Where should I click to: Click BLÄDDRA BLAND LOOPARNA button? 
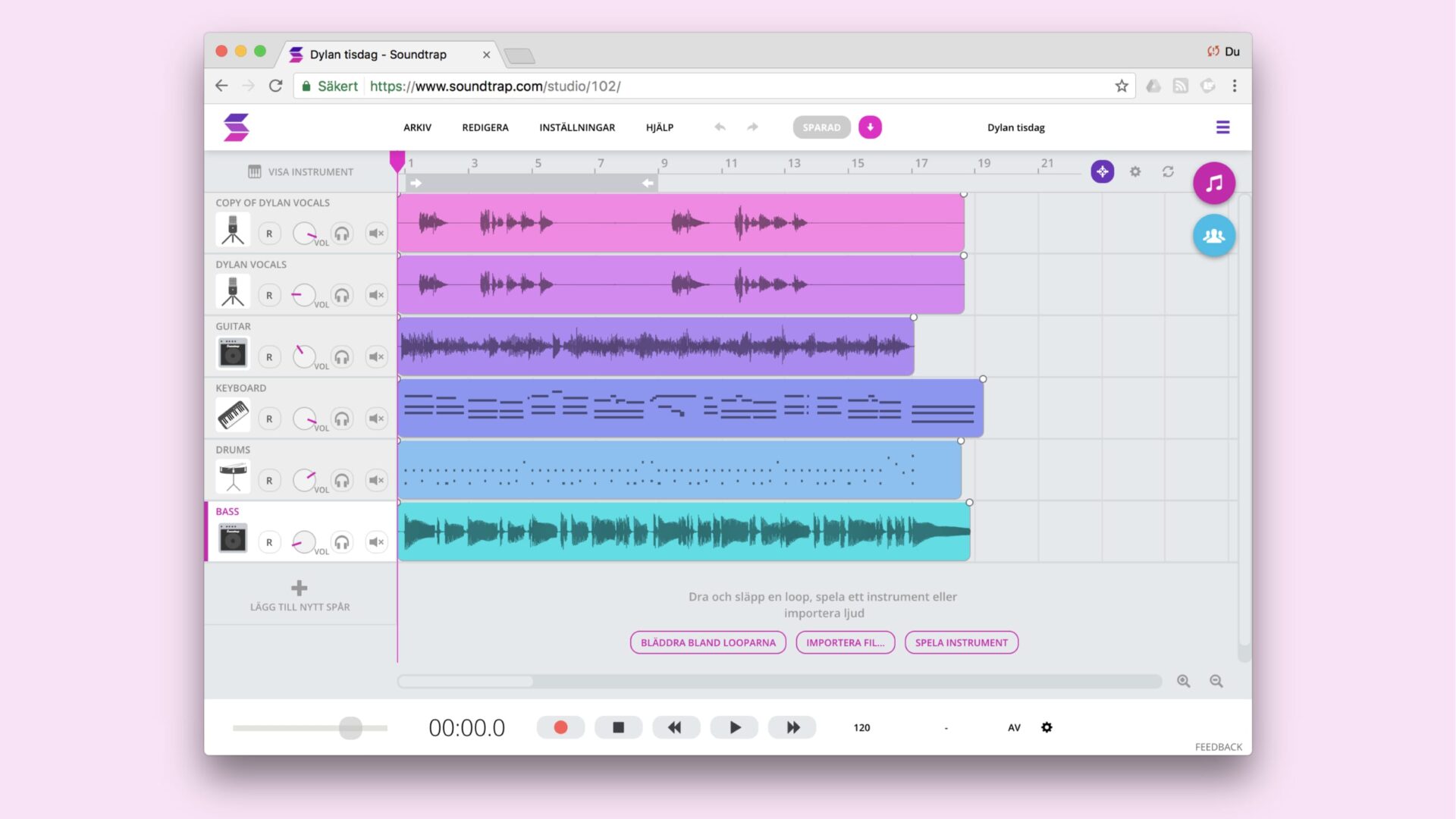[707, 642]
